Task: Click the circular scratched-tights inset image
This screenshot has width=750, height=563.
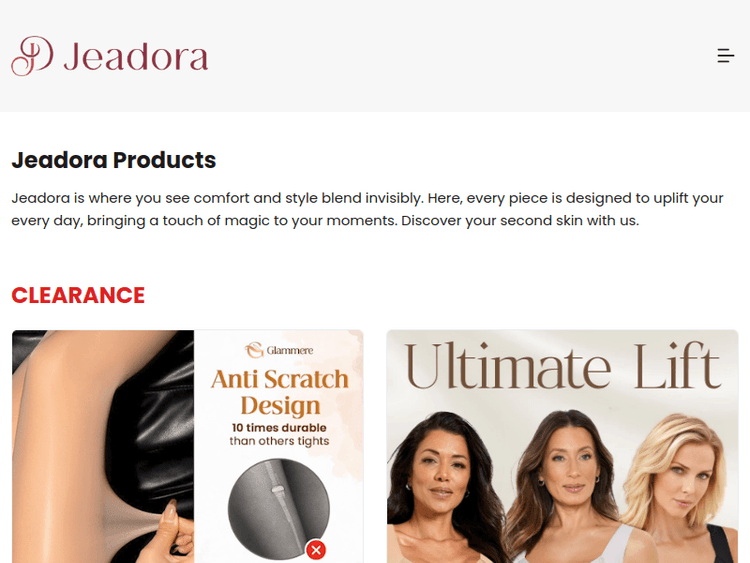Action: [x=279, y=509]
